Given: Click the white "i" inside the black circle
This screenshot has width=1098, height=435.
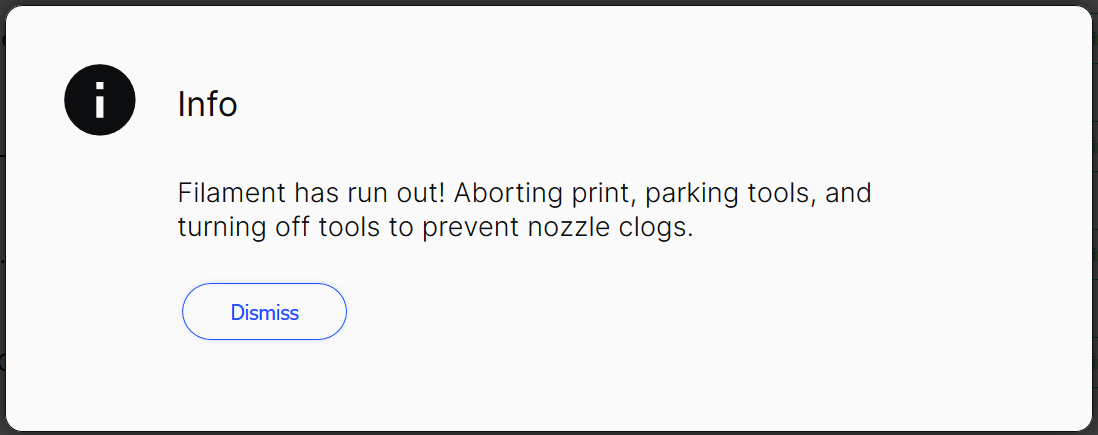Looking at the screenshot, I should coord(99,99).
